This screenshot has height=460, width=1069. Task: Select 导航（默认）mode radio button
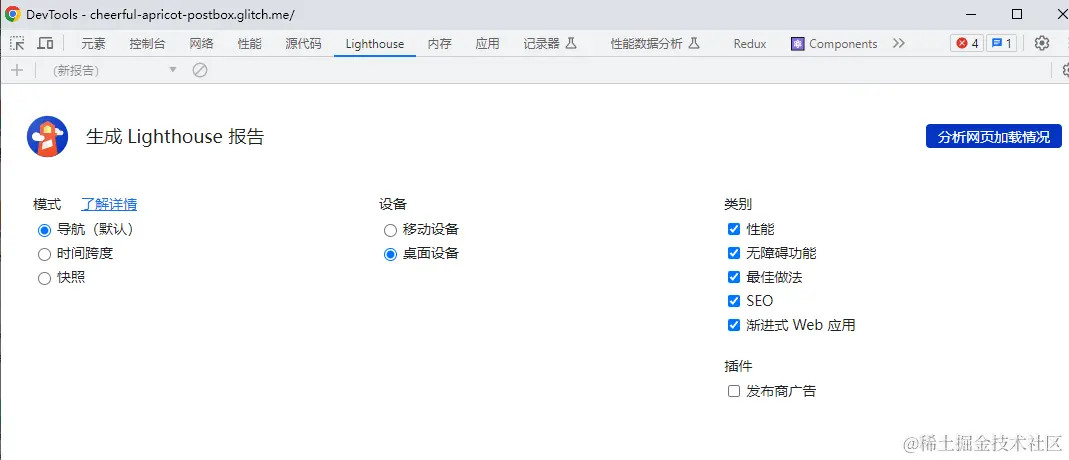44,230
